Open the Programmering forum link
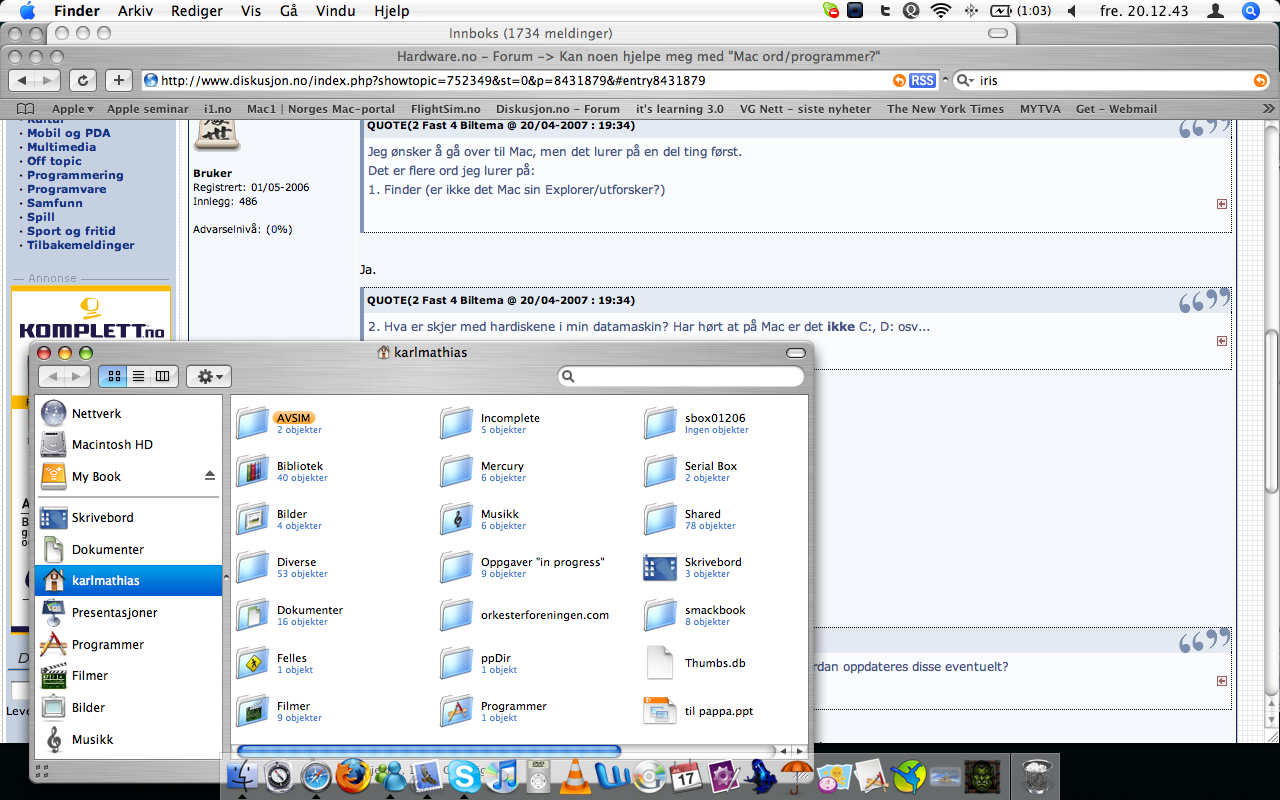 click(x=75, y=175)
